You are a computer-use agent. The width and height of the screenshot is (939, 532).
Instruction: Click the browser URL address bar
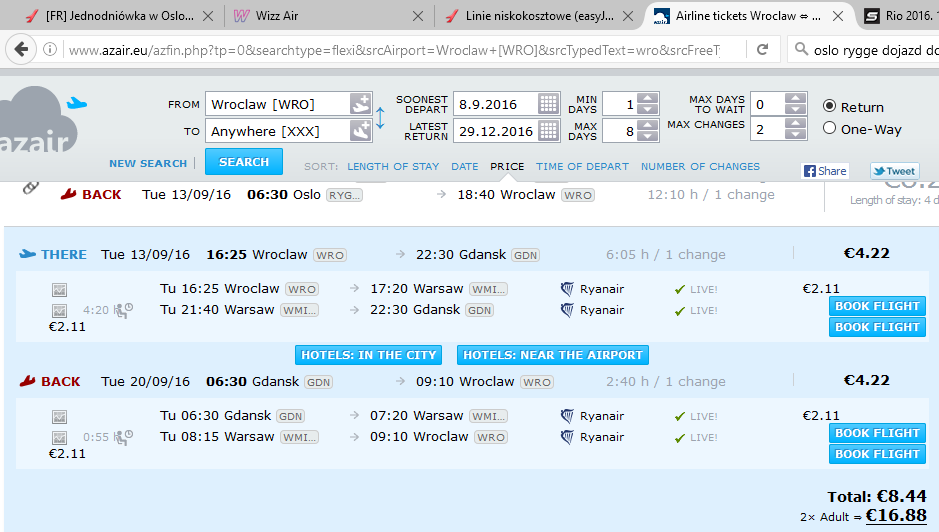click(x=395, y=50)
